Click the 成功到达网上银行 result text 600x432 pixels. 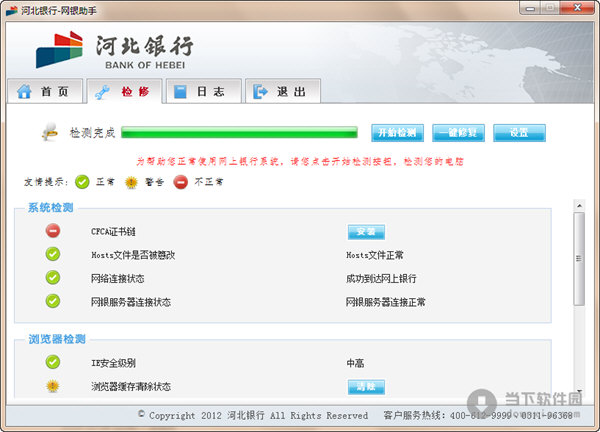[x=381, y=279]
